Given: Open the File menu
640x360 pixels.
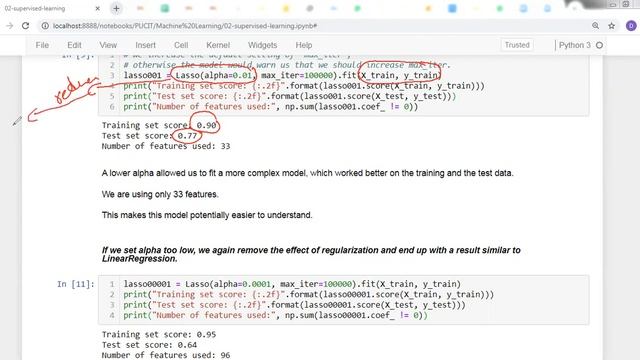Looking at the screenshot, I should 42,45.
